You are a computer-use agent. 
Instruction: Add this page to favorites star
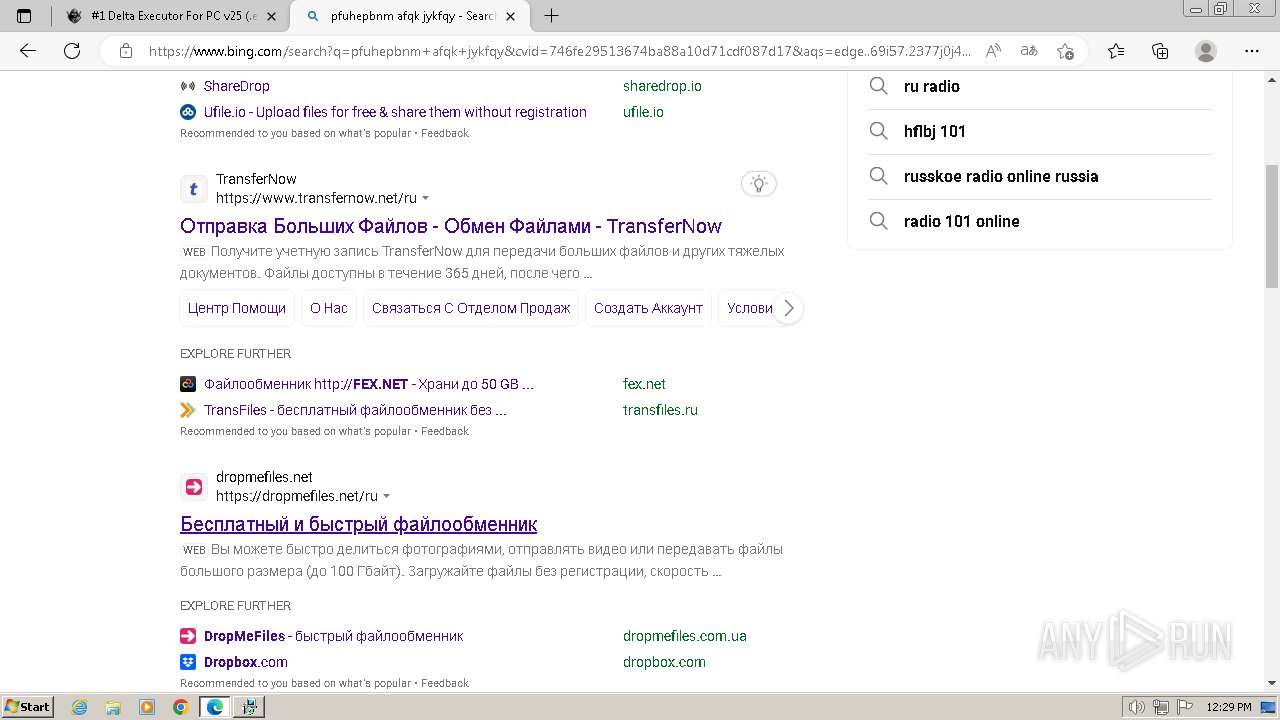(1065, 51)
